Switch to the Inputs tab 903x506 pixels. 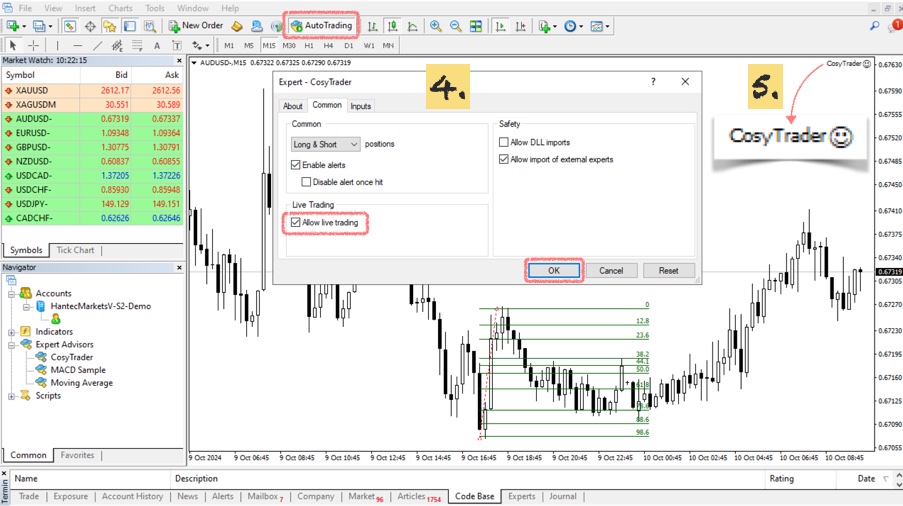click(x=360, y=106)
